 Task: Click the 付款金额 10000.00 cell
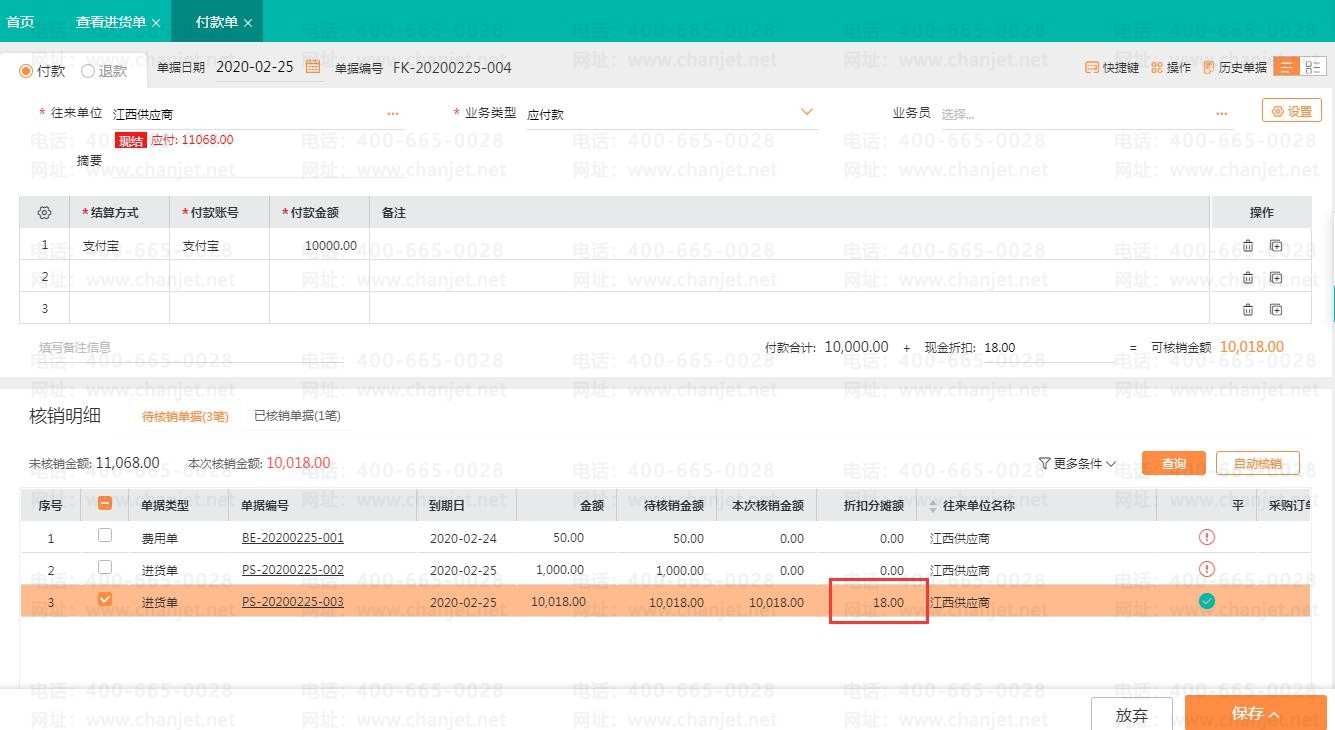319,245
